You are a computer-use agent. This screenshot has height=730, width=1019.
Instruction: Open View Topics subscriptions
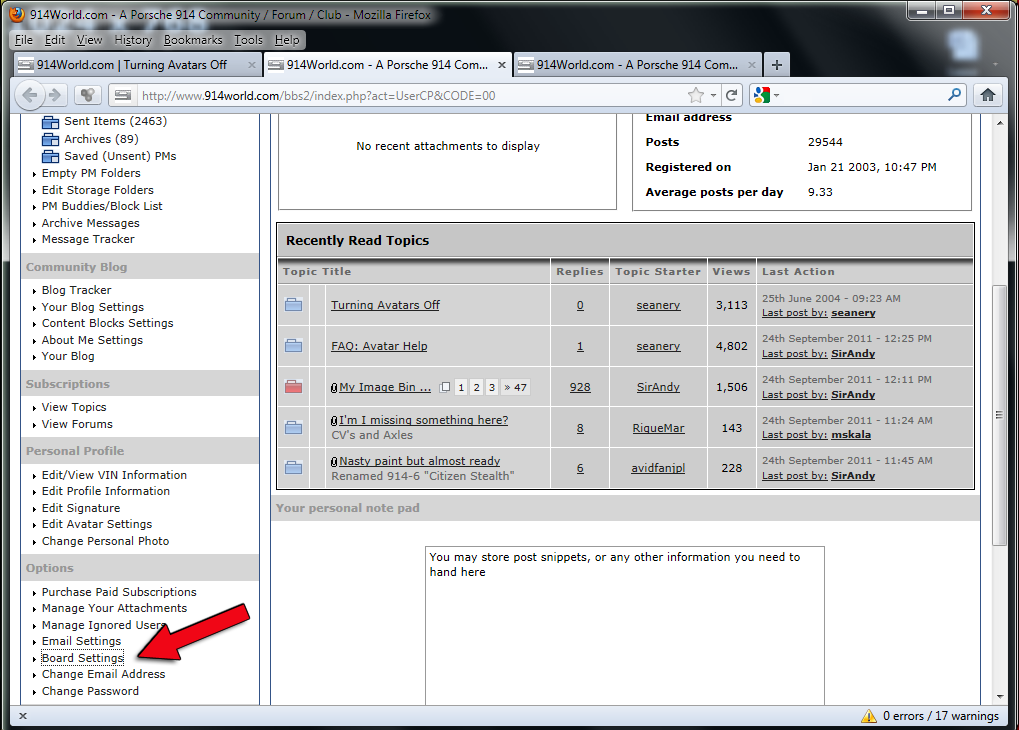pyautogui.click(x=74, y=407)
